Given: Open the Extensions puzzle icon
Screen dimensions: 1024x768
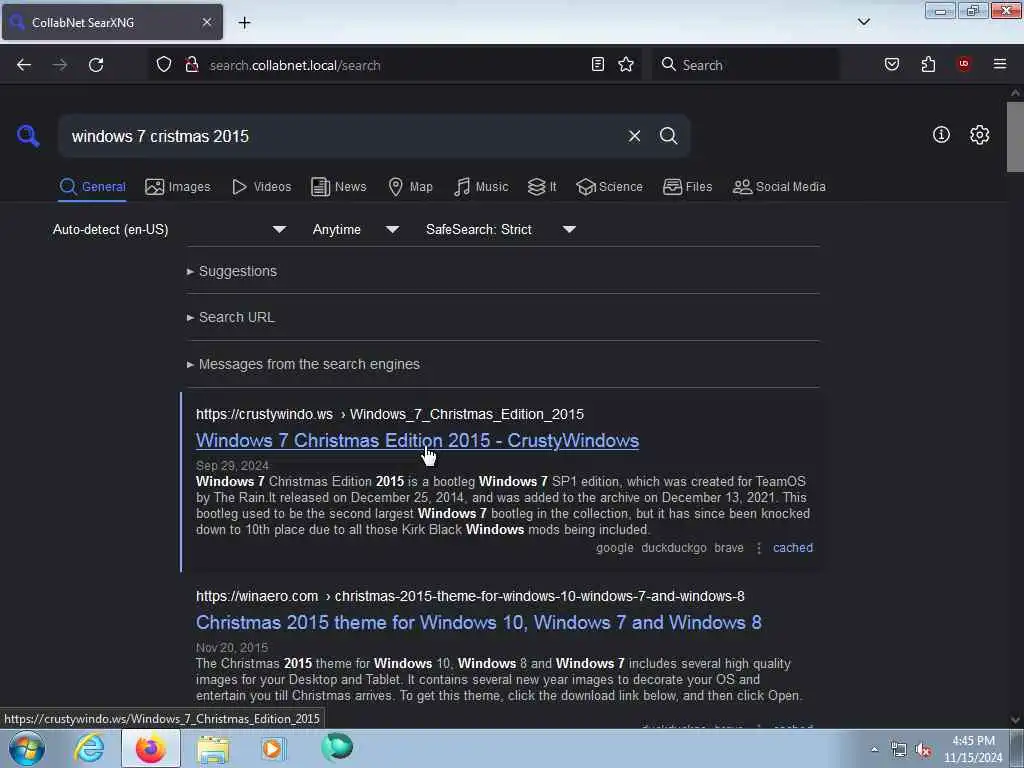Looking at the screenshot, I should (x=928, y=64).
